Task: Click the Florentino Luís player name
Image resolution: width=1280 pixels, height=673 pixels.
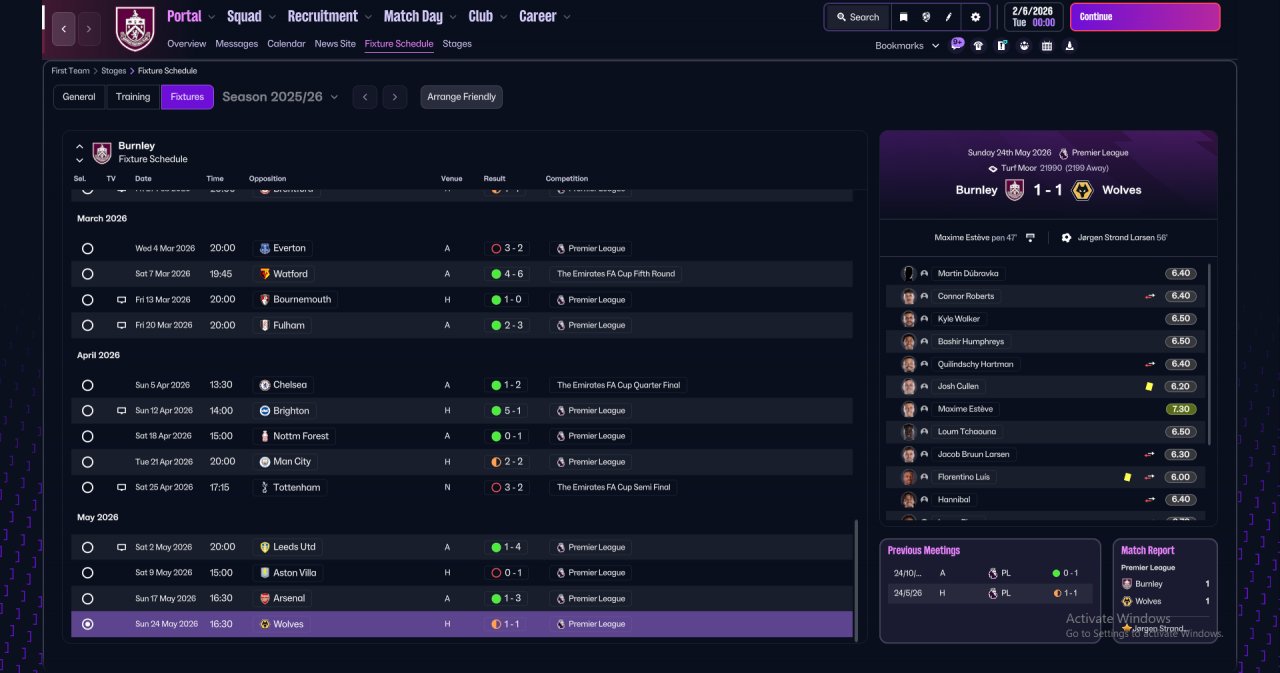Action: [965, 477]
